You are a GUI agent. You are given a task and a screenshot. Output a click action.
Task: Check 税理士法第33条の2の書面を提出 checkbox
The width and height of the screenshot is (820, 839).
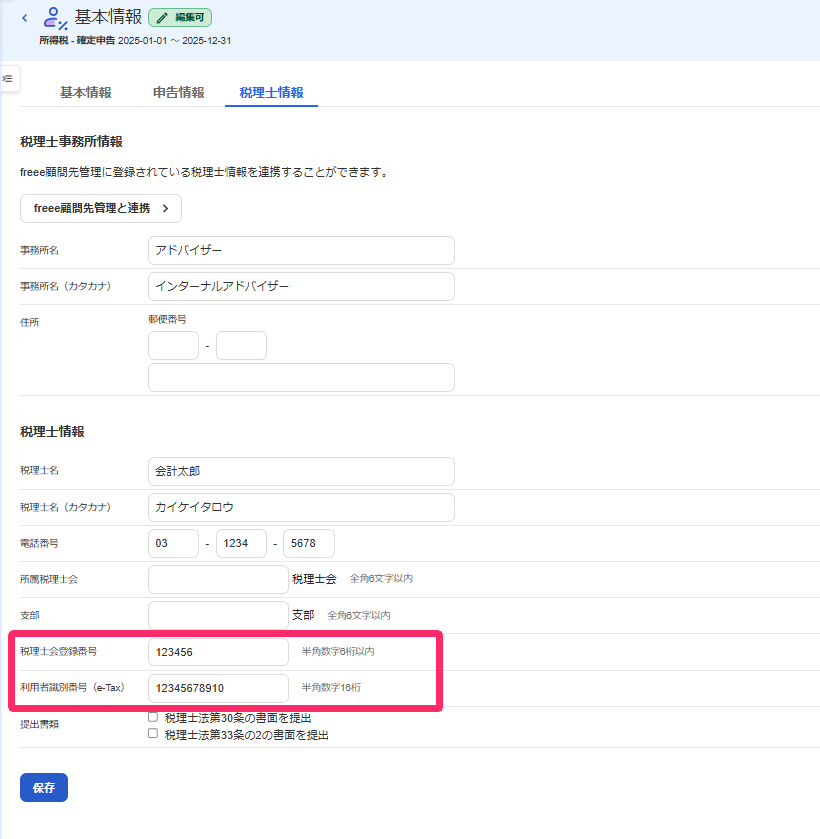(x=153, y=734)
